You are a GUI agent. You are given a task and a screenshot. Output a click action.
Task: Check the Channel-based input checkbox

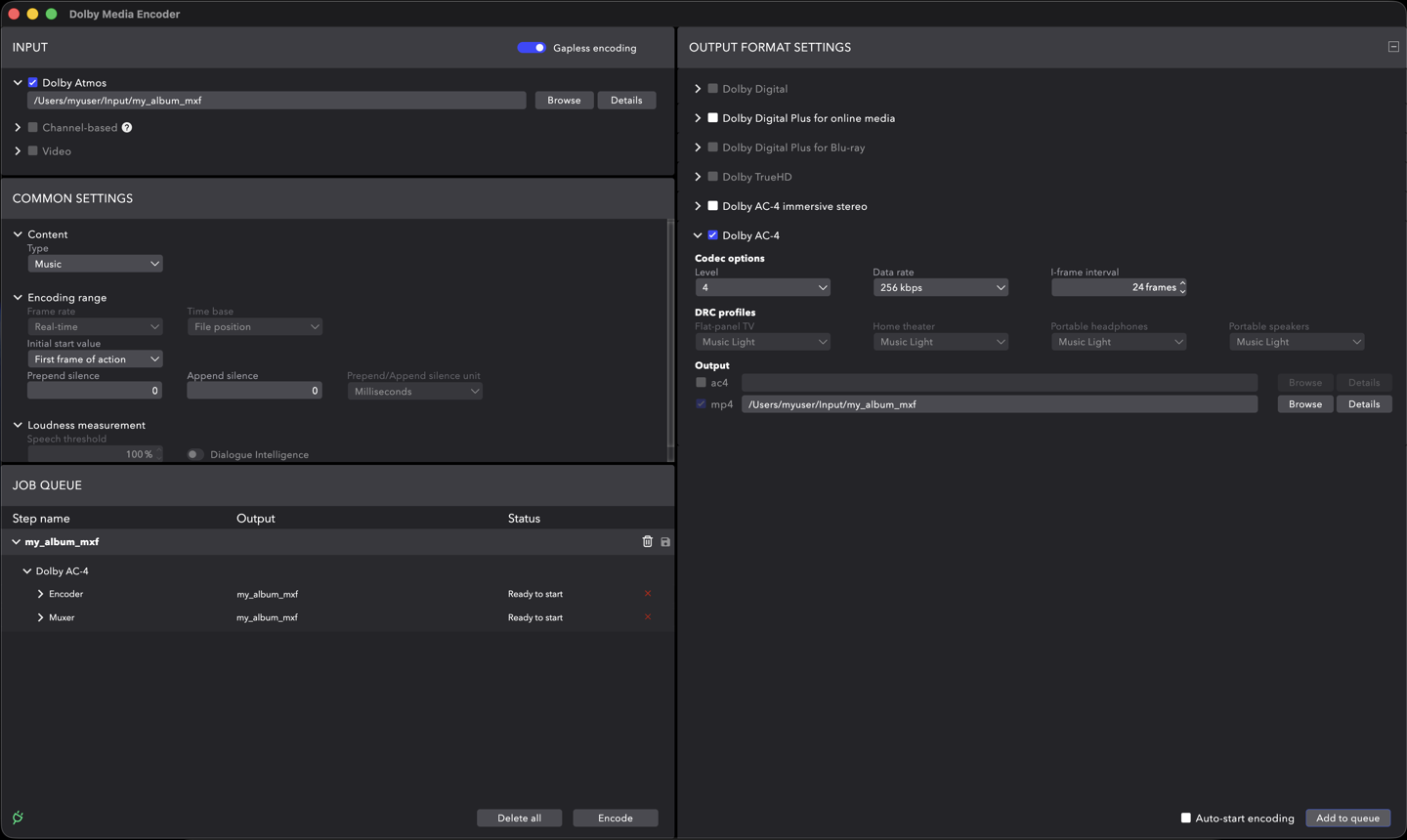click(33, 127)
